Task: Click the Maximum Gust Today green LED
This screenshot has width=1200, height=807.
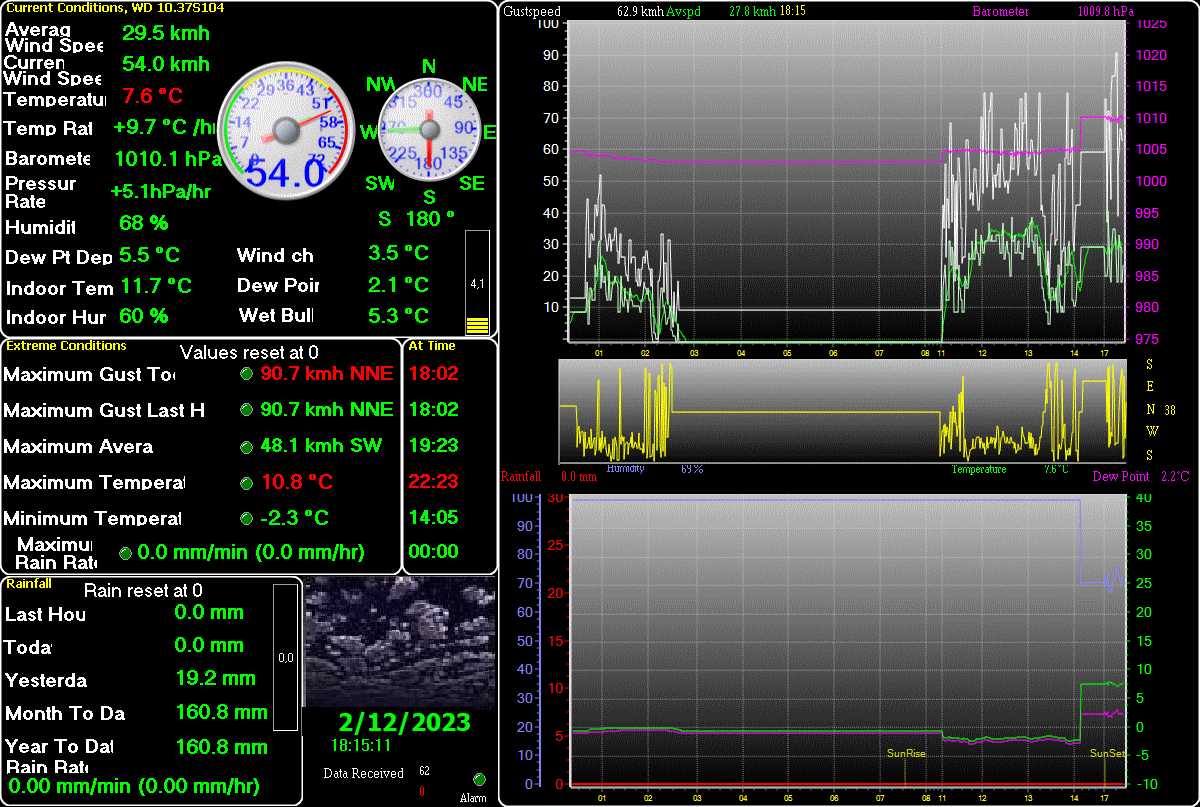Action: coord(246,374)
